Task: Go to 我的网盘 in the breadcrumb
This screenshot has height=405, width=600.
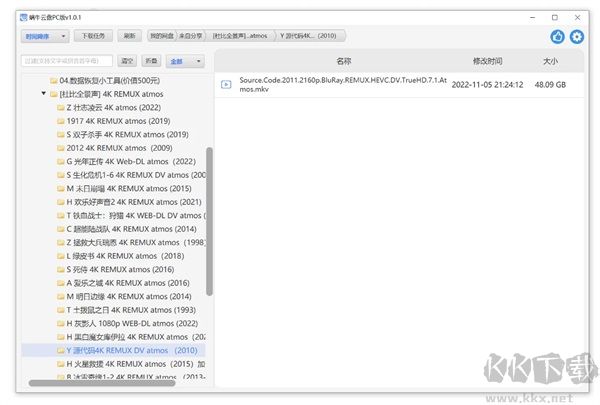Action: [x=162, y=36]
